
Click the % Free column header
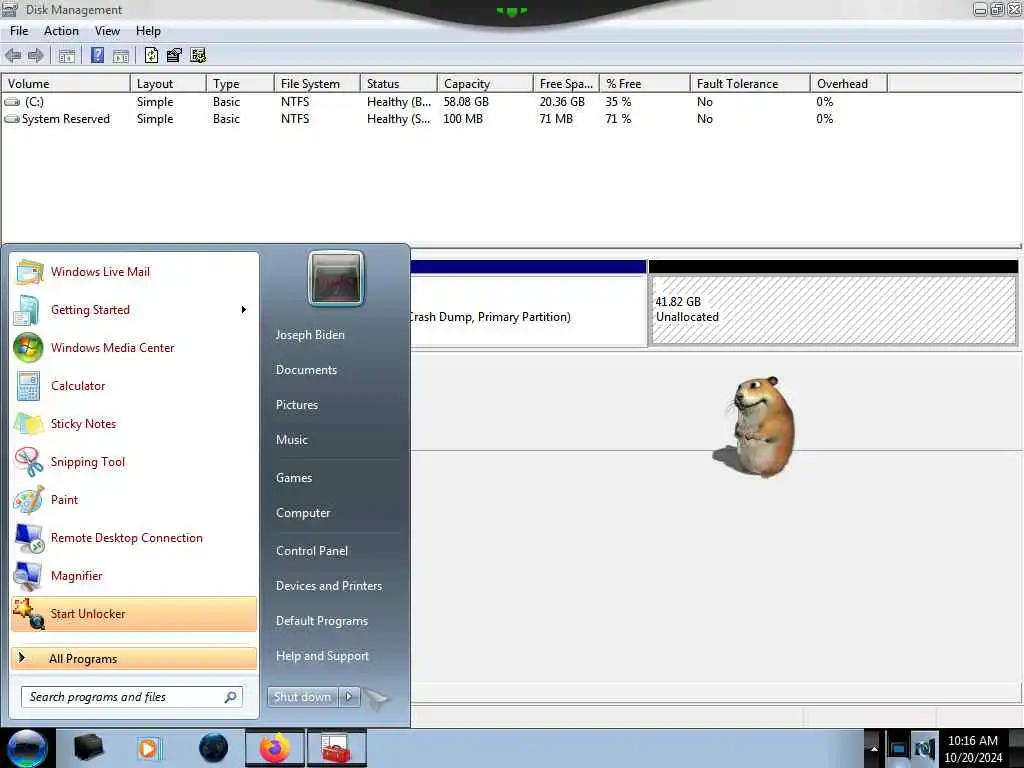[x=645, y=84]
